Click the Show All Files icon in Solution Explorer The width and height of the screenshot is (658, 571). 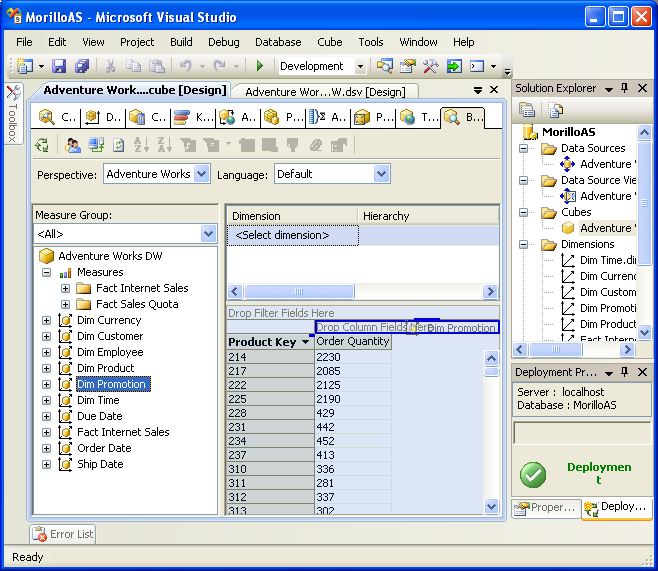click(x=556, y=111)
